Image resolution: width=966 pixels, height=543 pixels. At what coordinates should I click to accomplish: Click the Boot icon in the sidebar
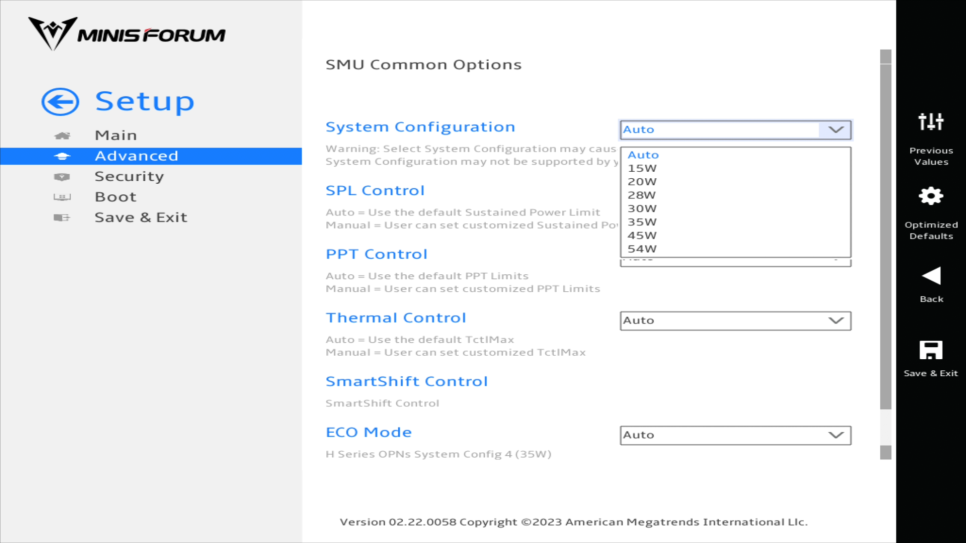point(62,197)
